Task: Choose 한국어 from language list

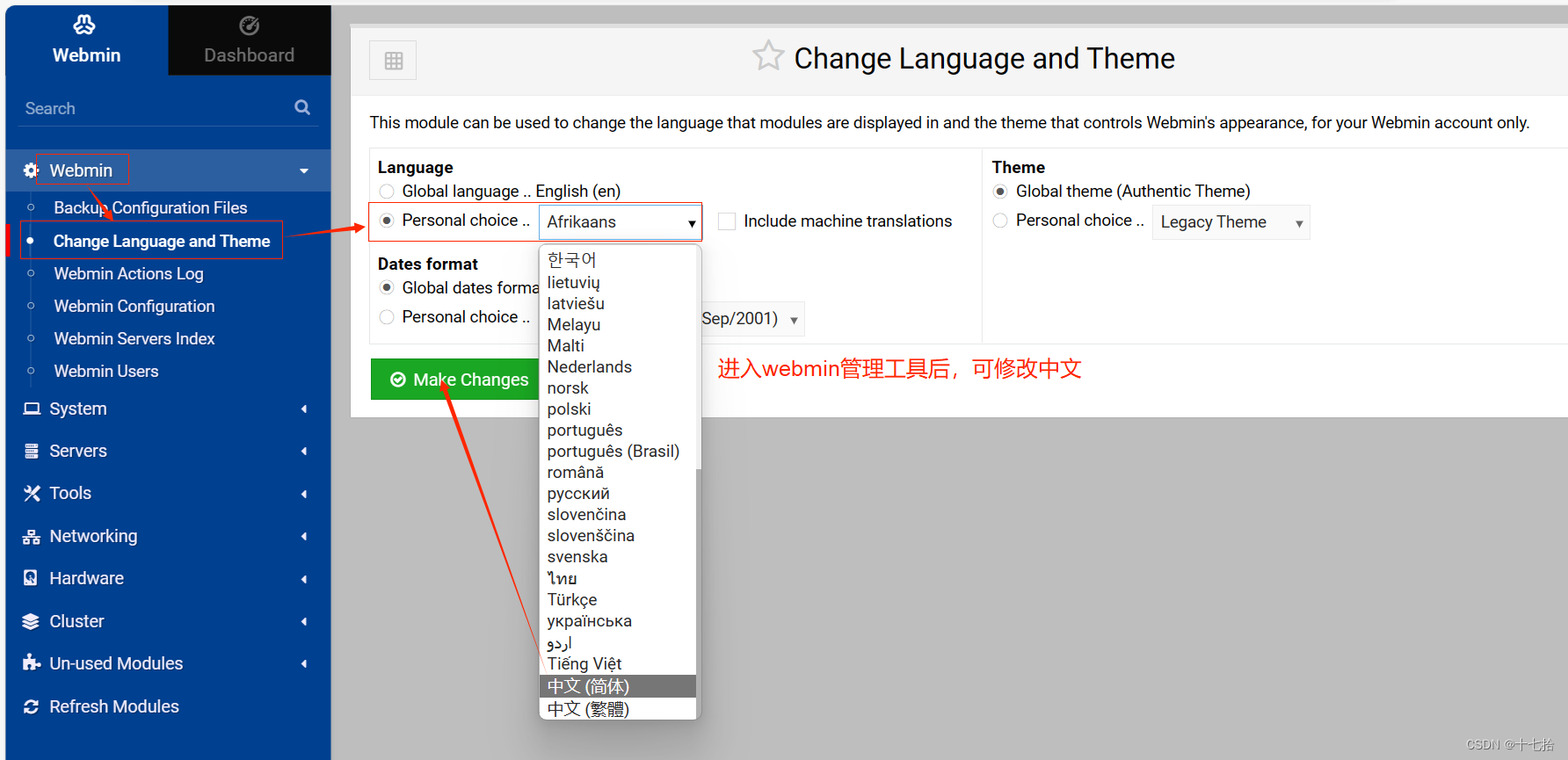Action: tap(617, 260)
